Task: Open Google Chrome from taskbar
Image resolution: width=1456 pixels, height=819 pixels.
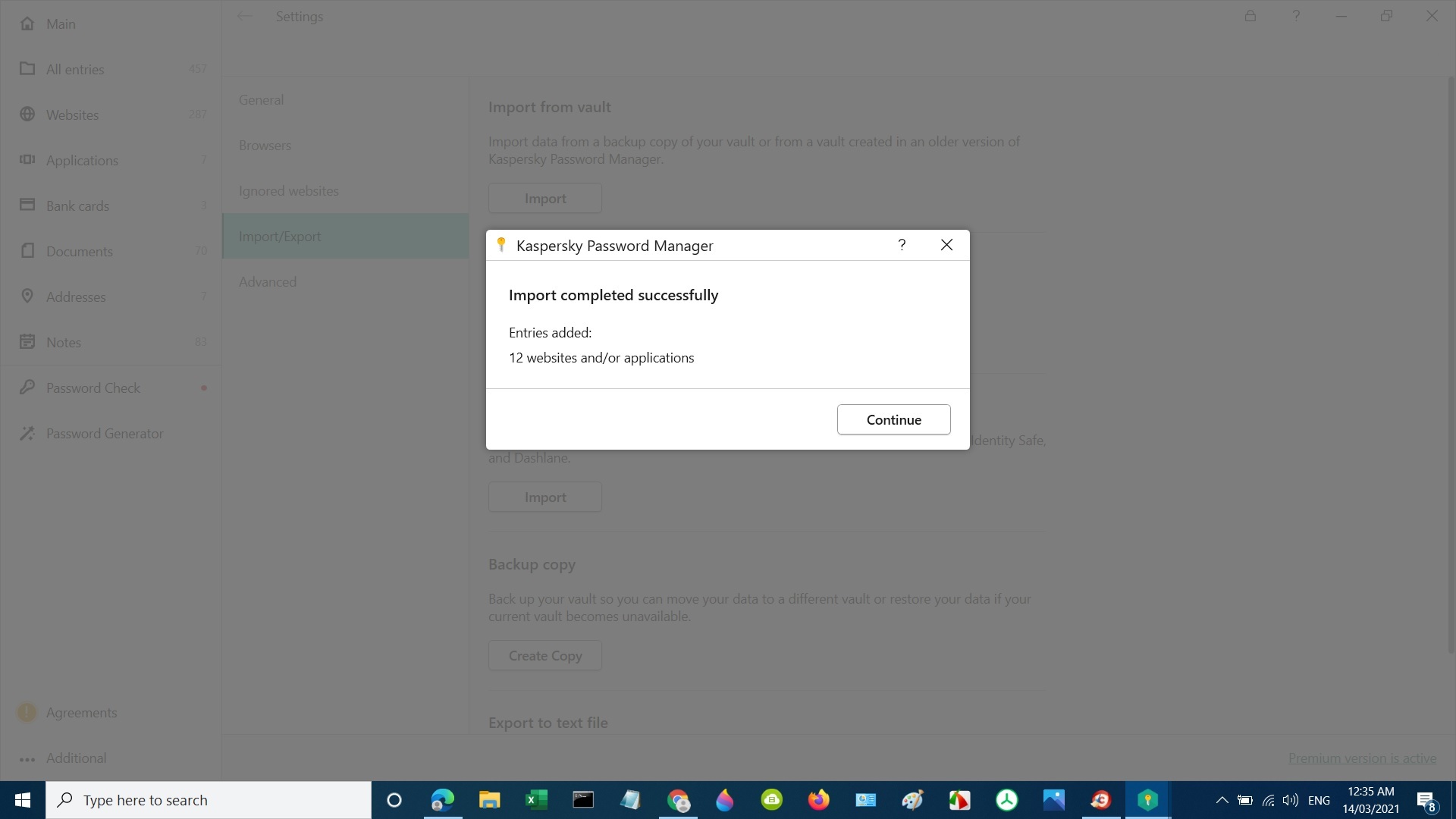Action: pos(678,800)
